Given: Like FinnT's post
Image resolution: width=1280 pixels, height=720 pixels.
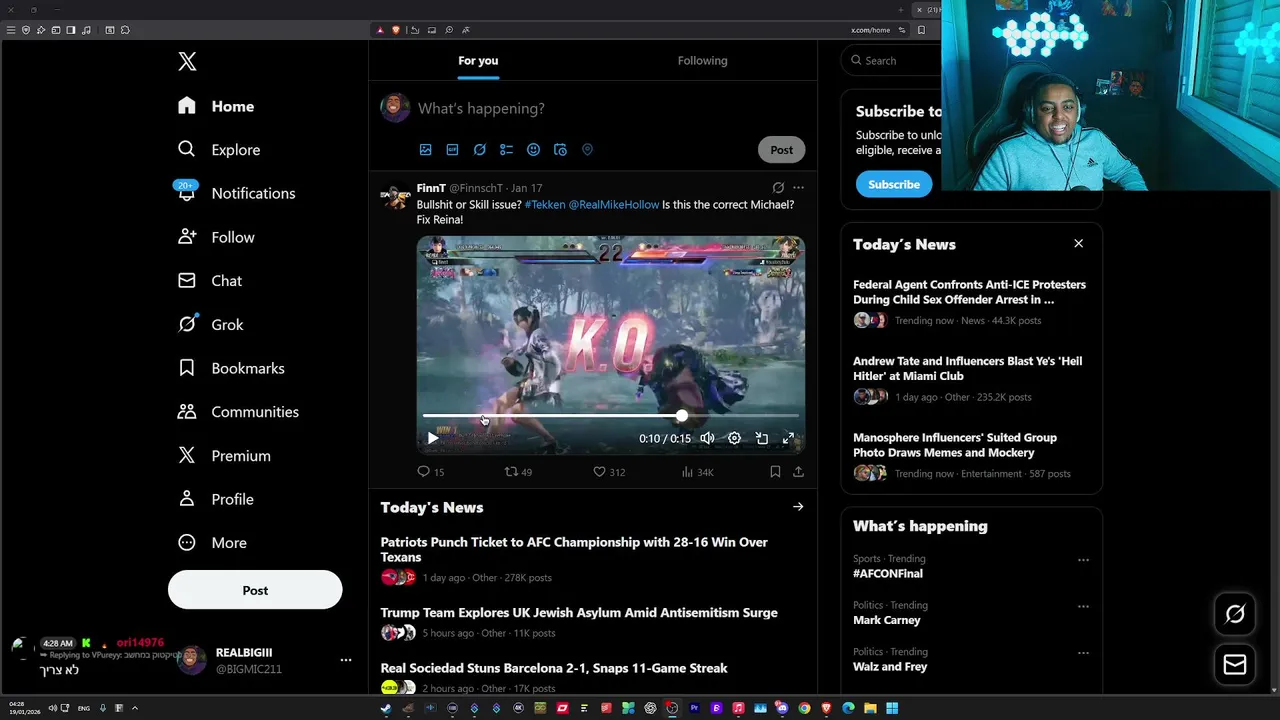Looking at the screenshot, I should 609,472.
